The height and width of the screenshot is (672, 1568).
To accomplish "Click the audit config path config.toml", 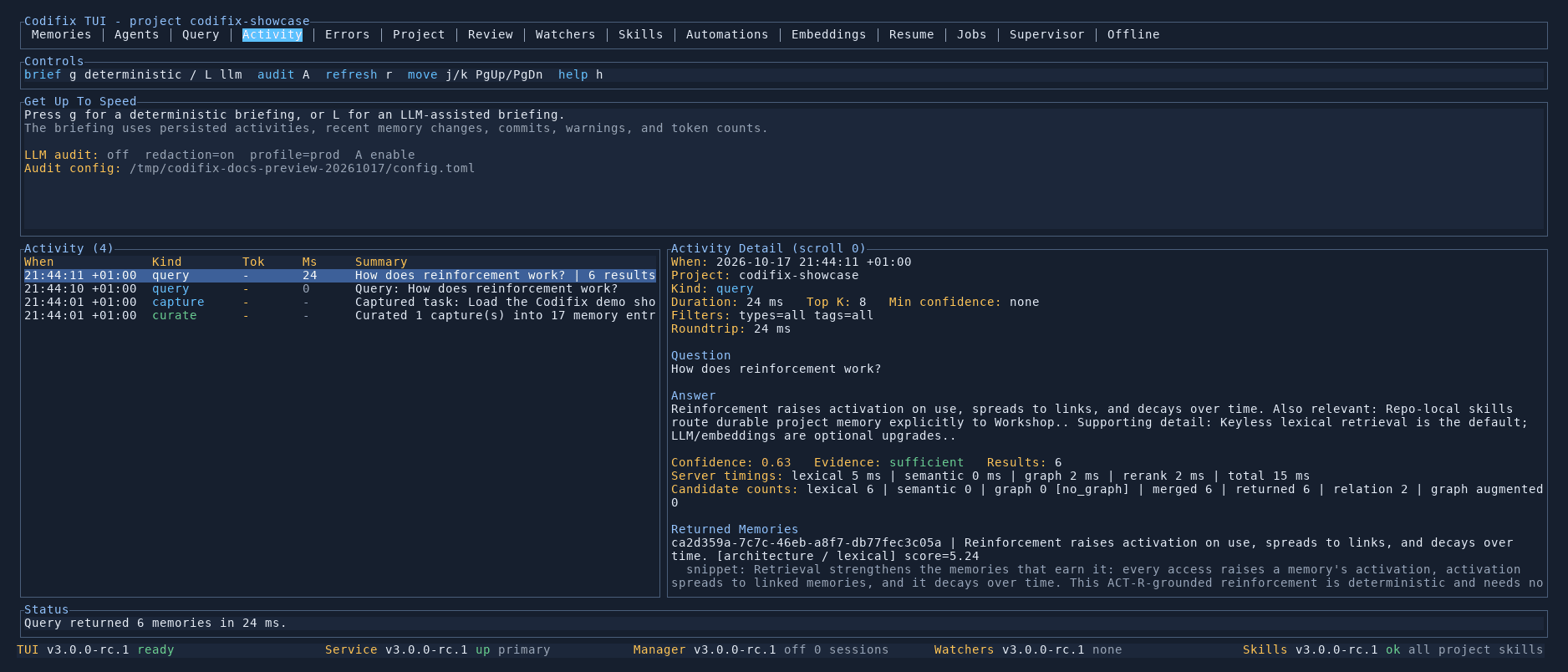I will point(302,168).
